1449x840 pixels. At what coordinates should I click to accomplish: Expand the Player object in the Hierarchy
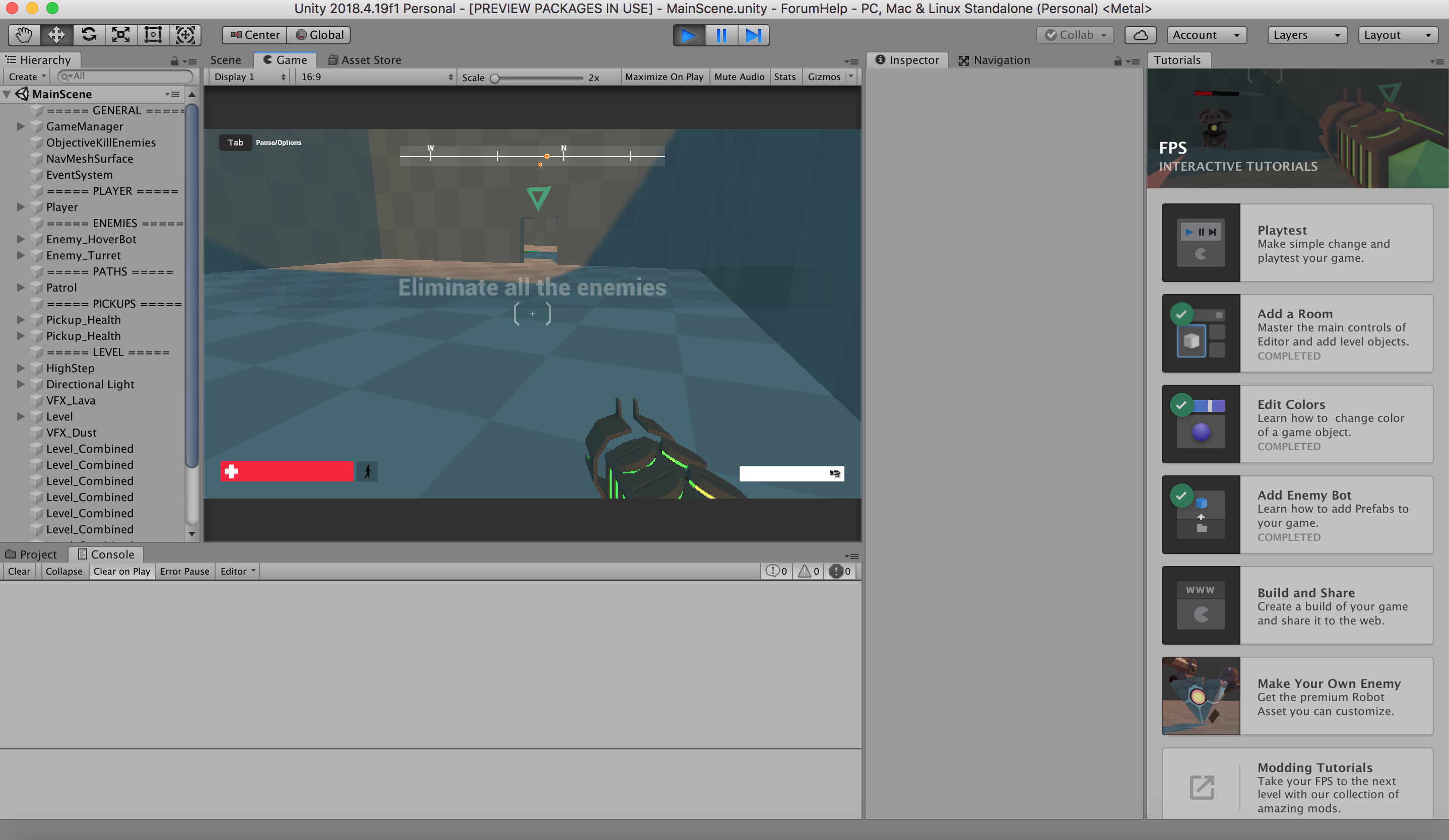(21, 207)
